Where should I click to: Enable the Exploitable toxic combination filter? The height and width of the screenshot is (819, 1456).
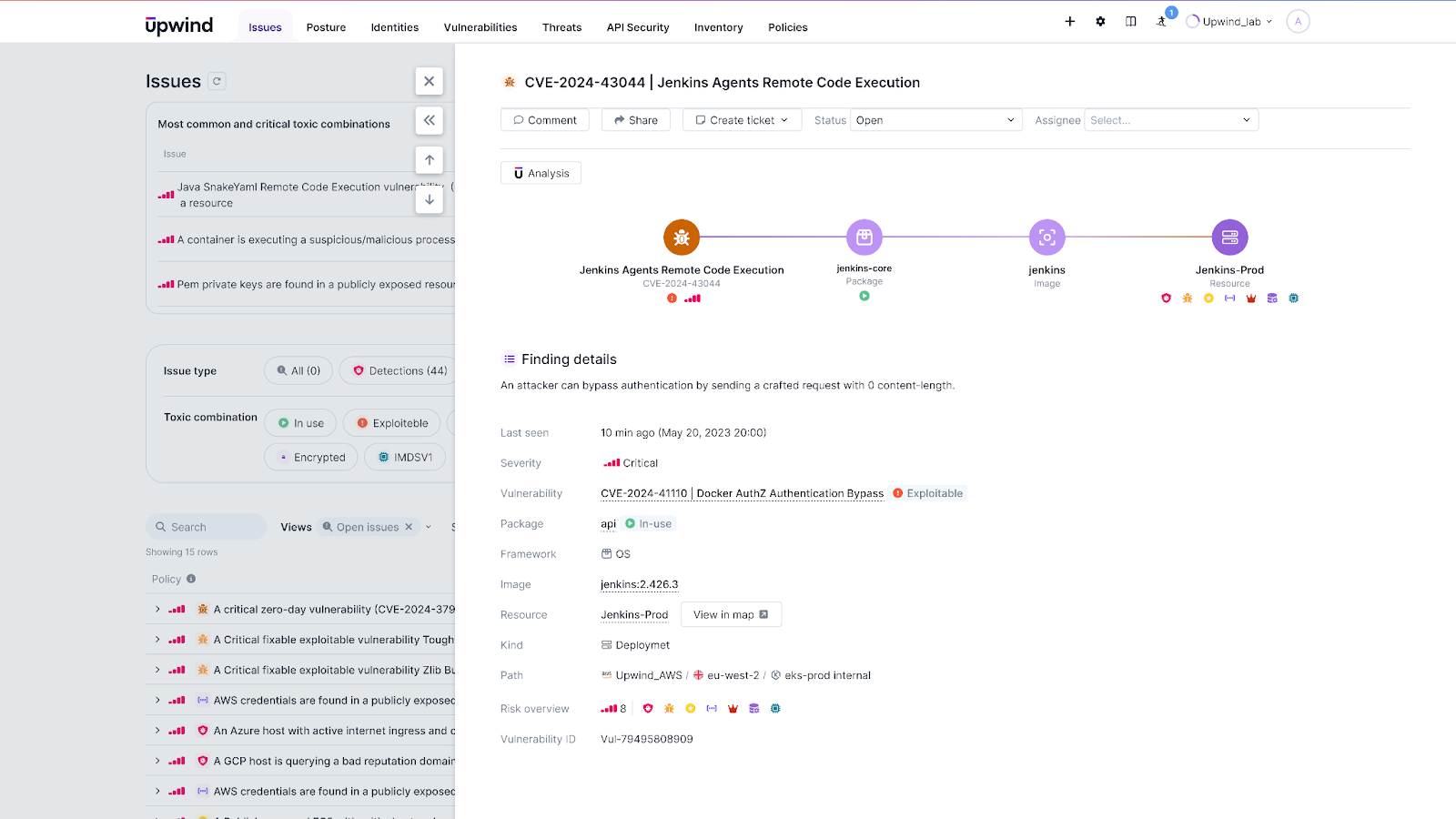391,422
